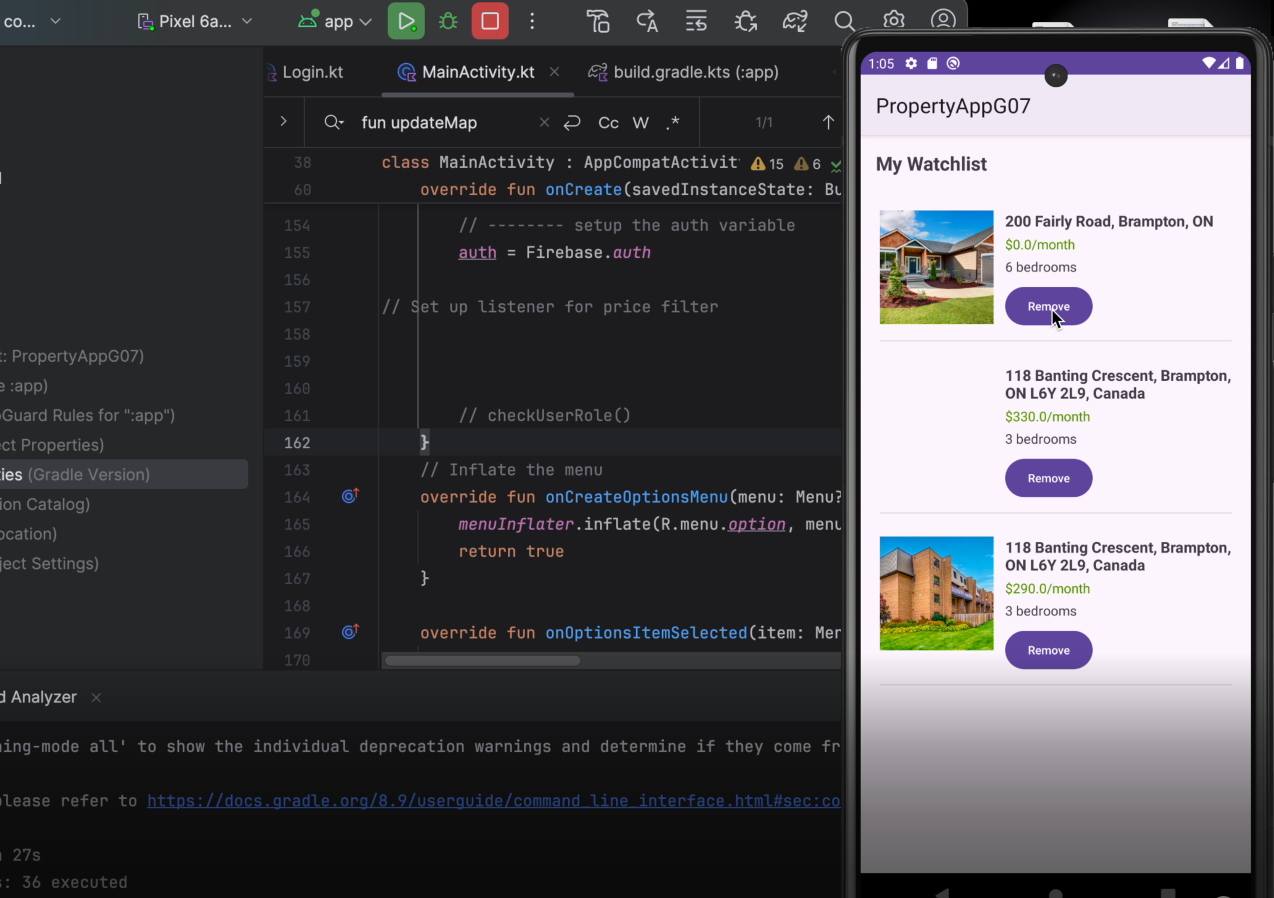This screenshot has height=898, width=1274.
Task: Open the more actions vertical dots menu
Action: [532, 21]
